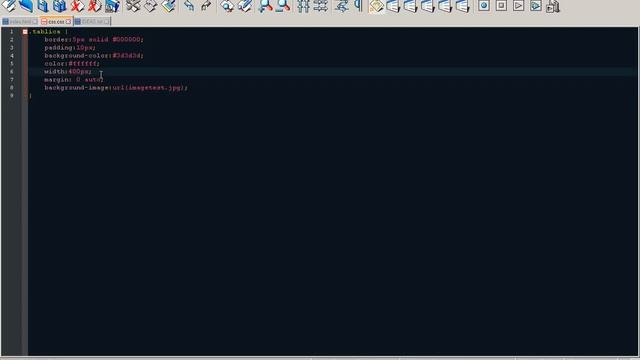Stop macro recording
Viewport: 640px width, 360px height.
click(501, 6)
